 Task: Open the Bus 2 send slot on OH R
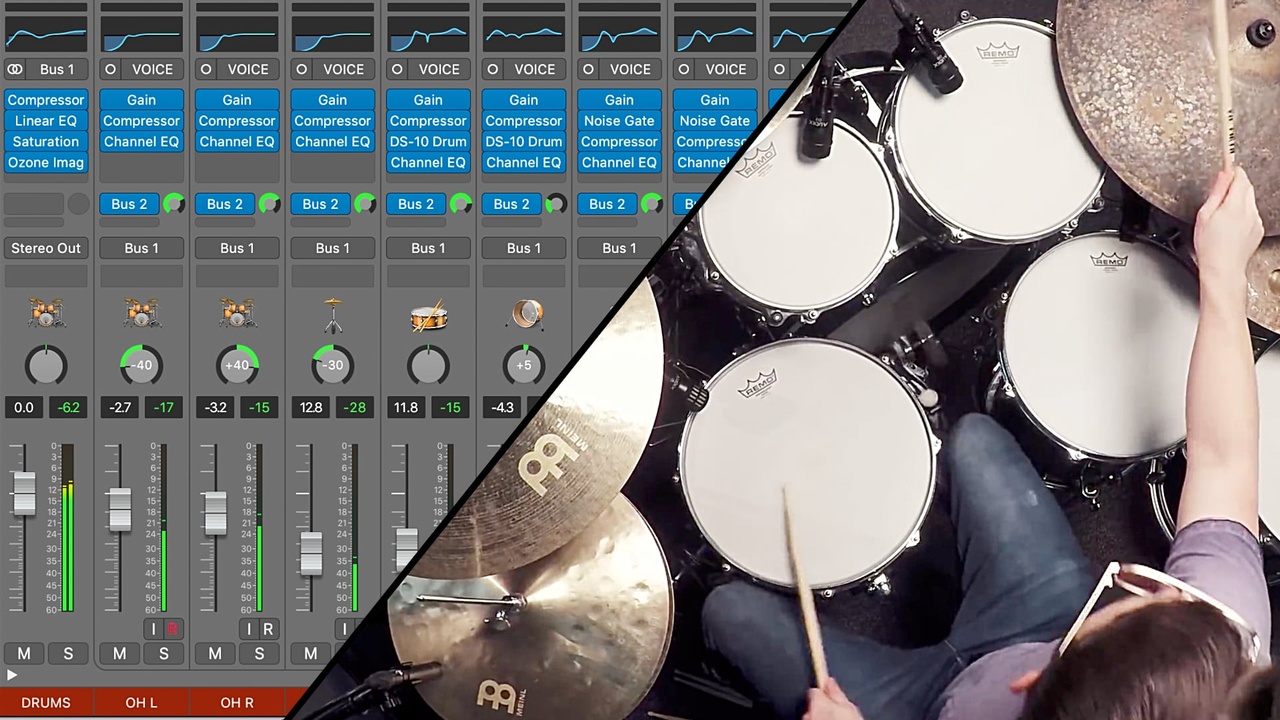(225, 204)
